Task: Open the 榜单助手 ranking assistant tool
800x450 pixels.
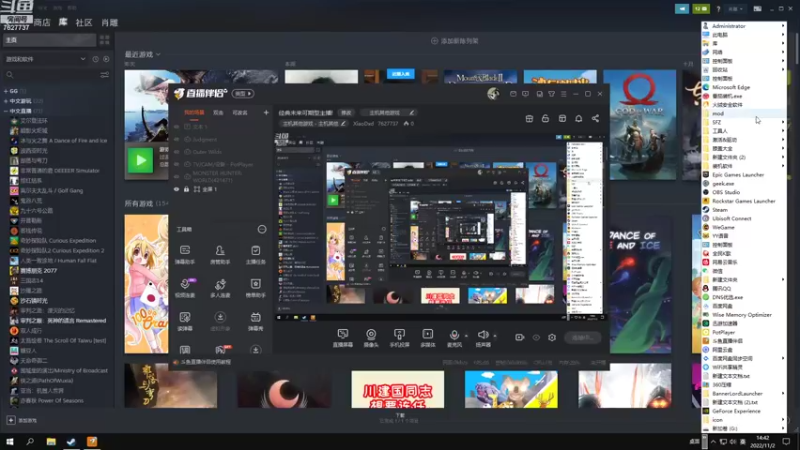Action: point(255,288)
